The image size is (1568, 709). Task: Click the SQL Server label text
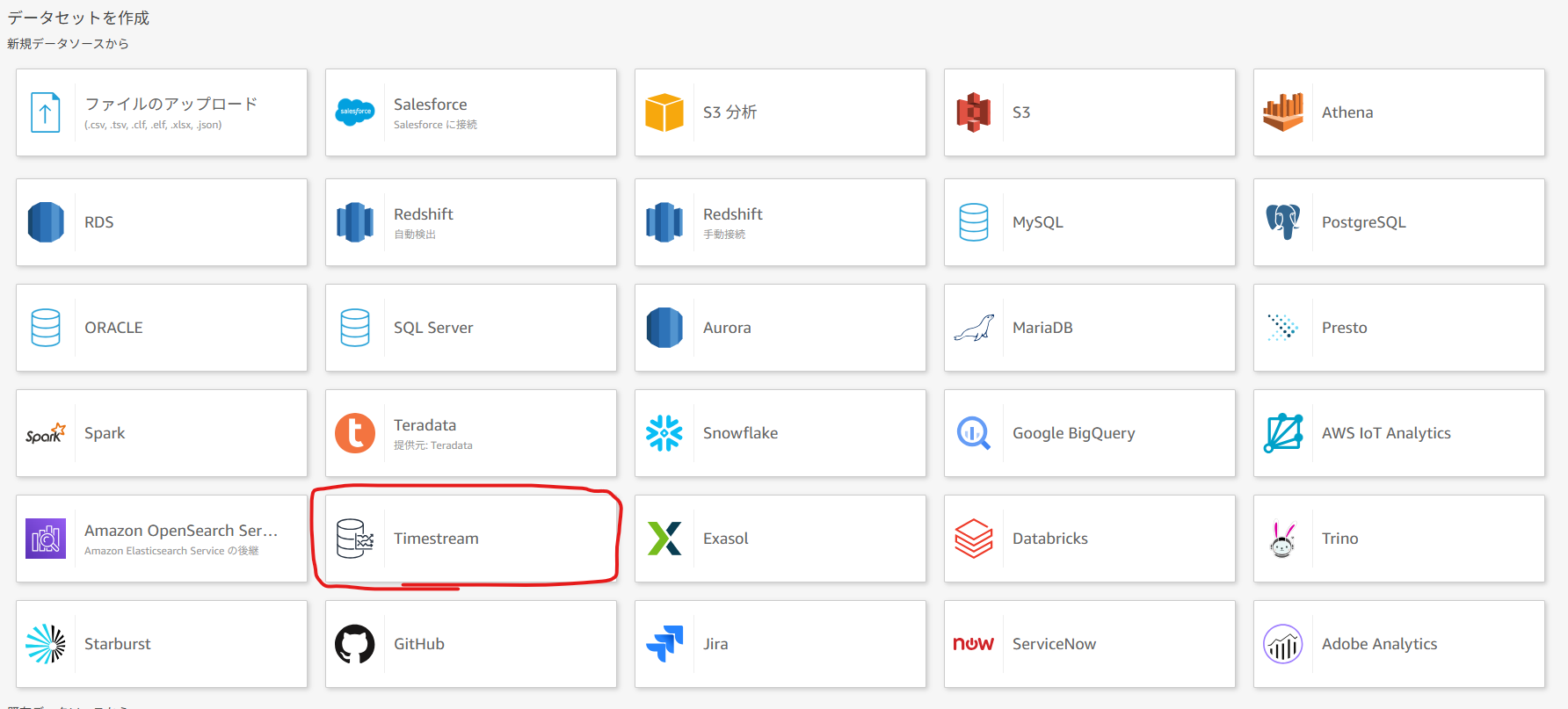433,328
